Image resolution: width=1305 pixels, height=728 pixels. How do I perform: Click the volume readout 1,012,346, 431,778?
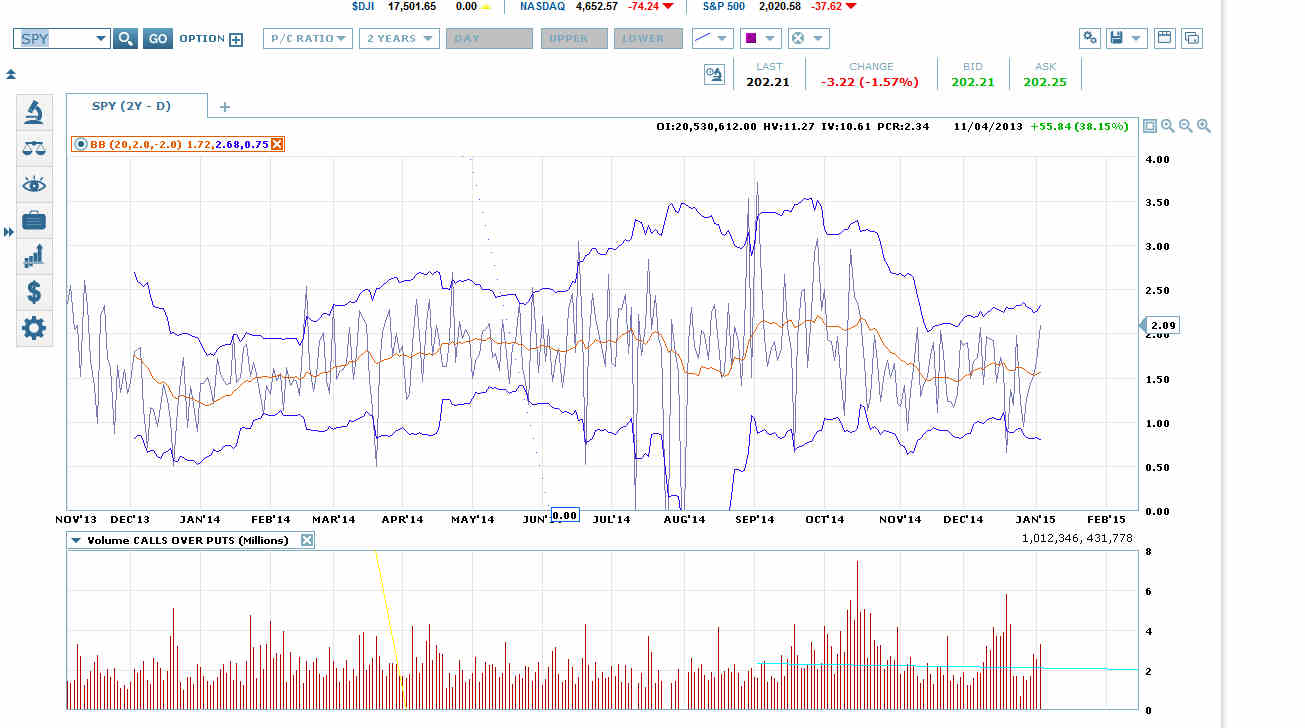click(x=1077, y=538)
